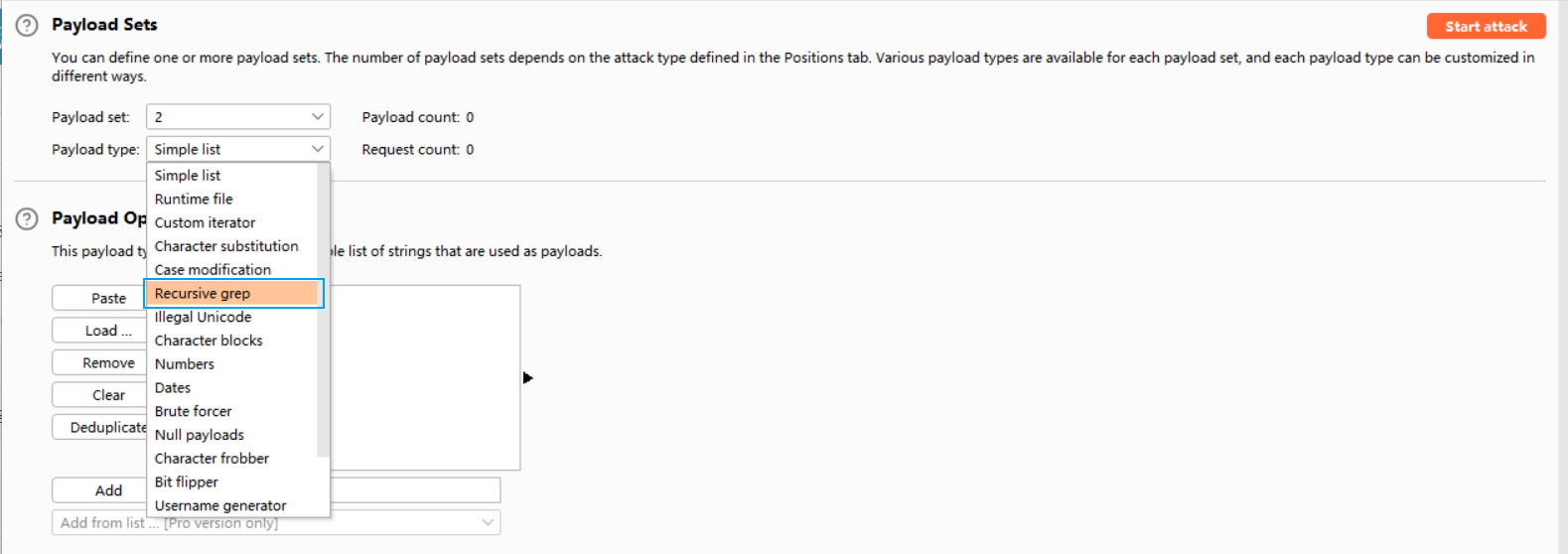Click the new payload item text field
This screenshot has width=1568, height=554.
point(414,490)
